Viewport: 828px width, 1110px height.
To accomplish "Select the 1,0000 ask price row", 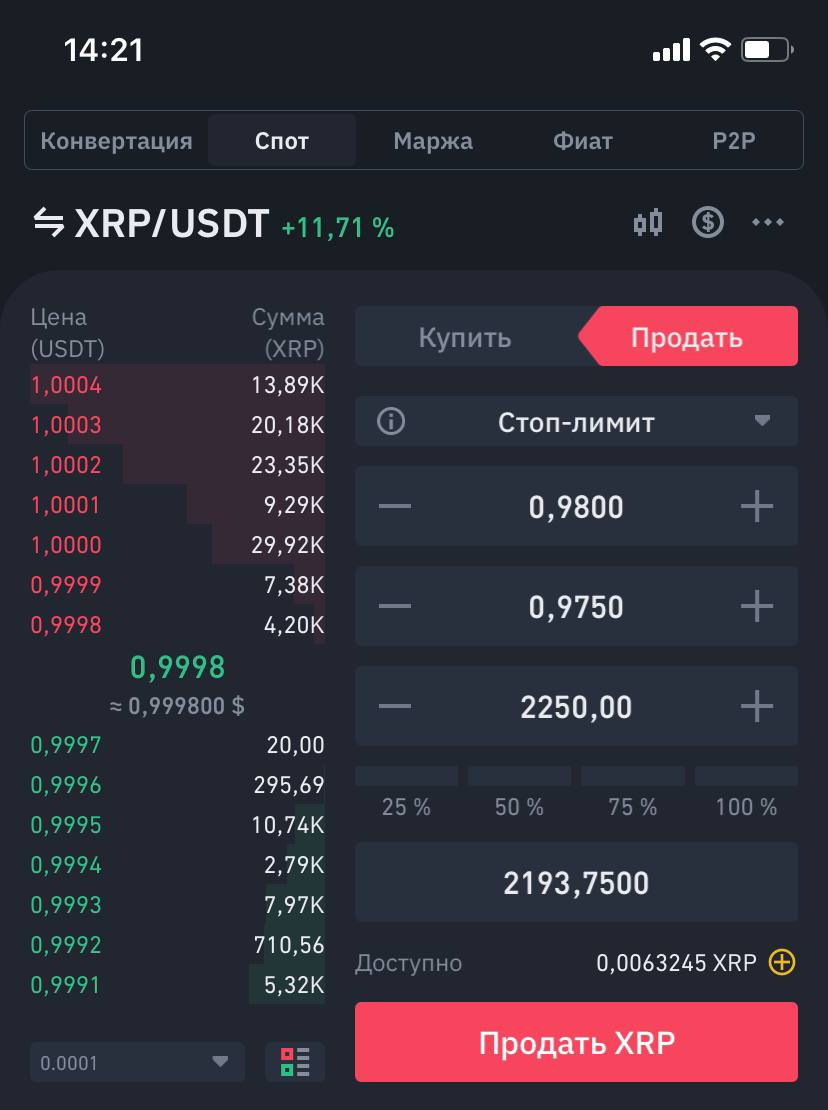I will pyautogui.click(x=178, y=545).
